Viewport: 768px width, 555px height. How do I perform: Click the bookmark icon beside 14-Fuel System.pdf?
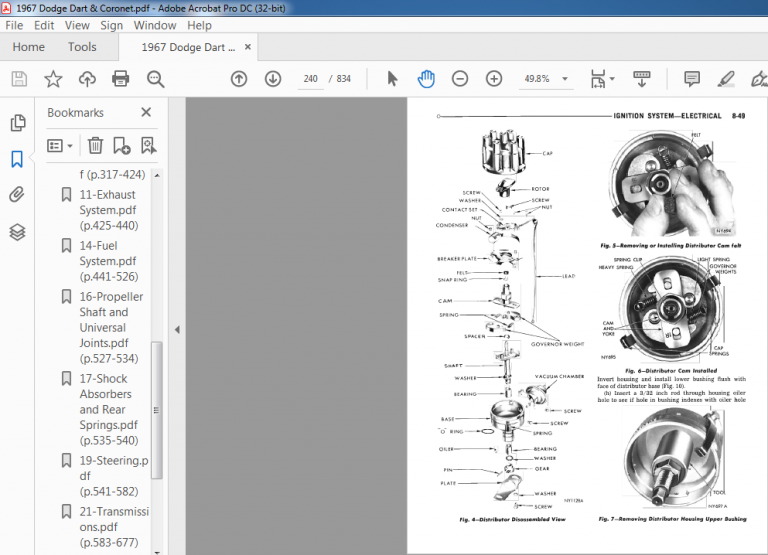66,246
